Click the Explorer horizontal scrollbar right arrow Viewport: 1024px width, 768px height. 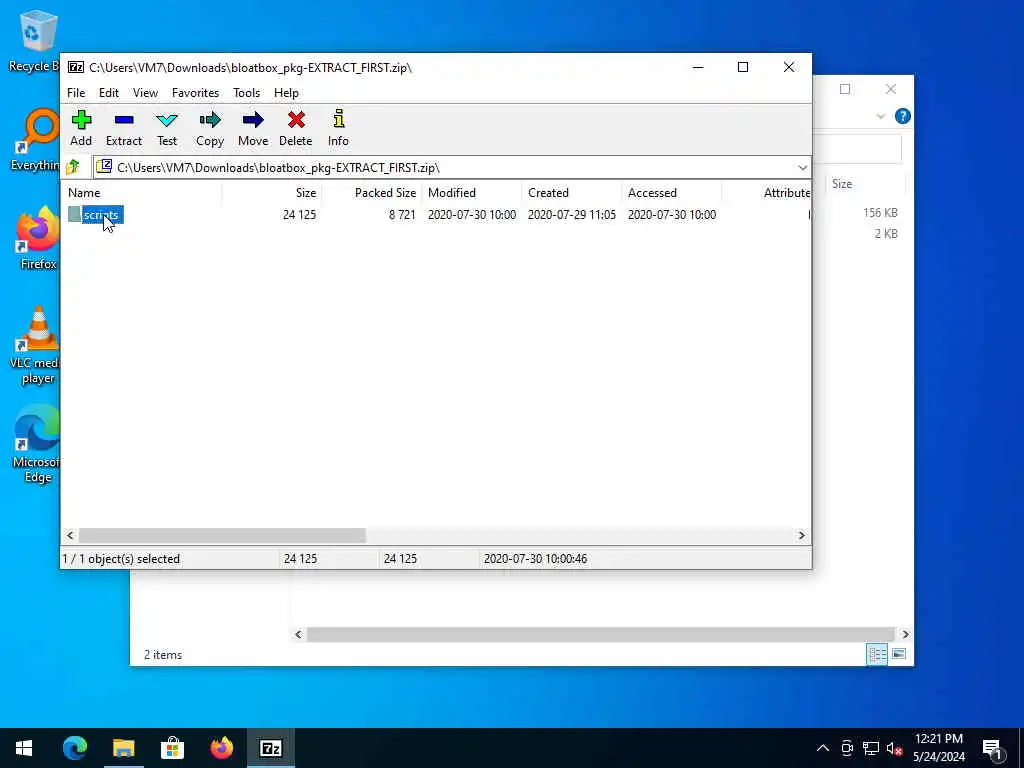pyautogui.click(x=905, y=634)
